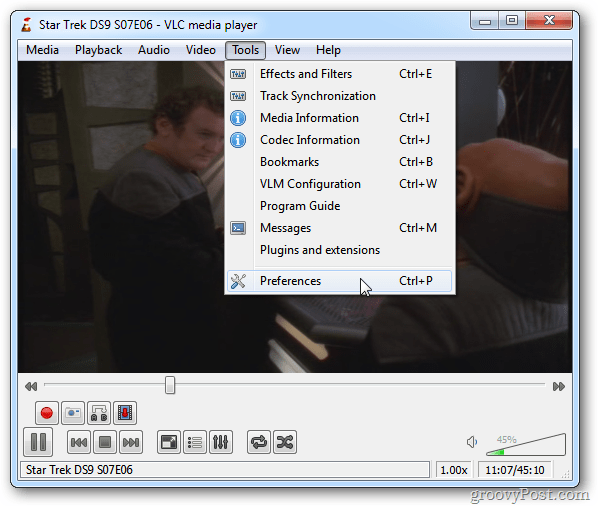Toggle the loop repeat button

click(x=259, y=442)
